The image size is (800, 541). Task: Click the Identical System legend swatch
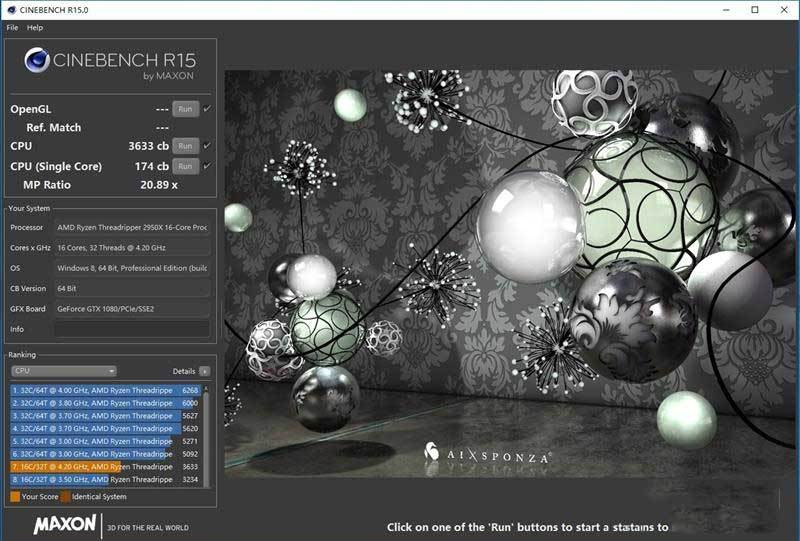pos(65,496)
